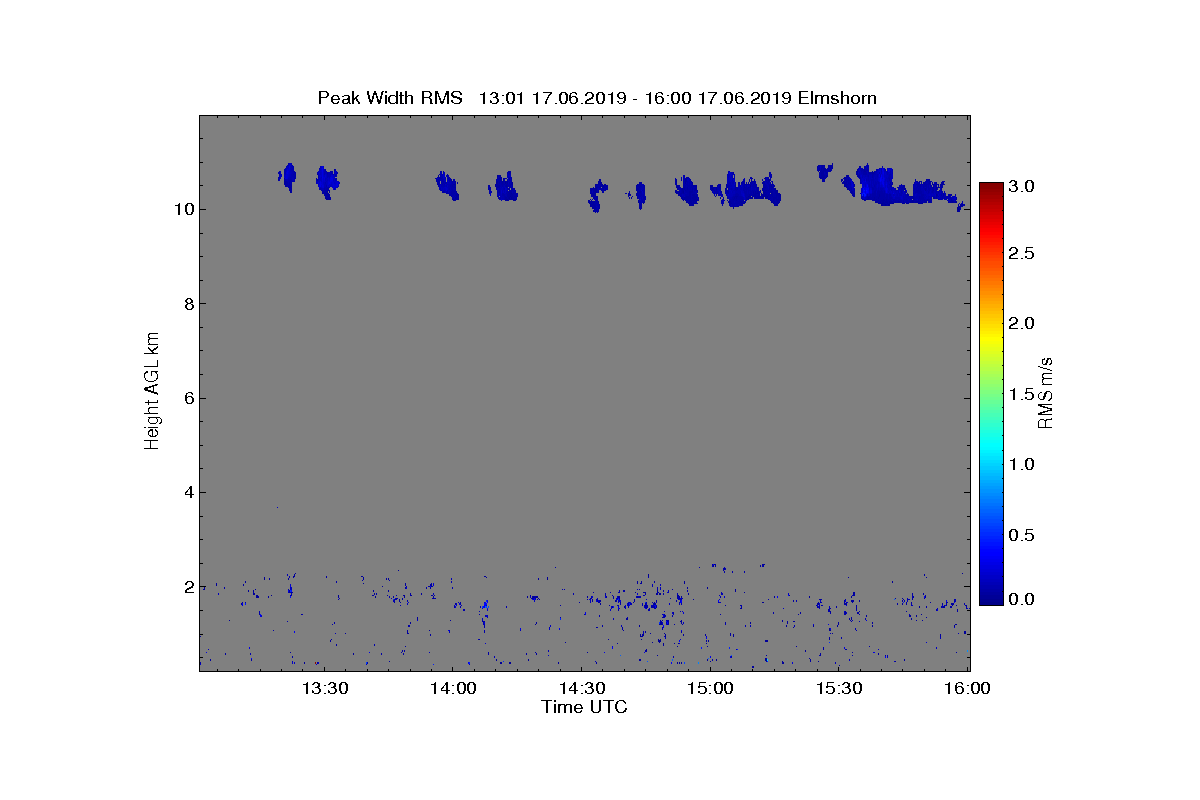Image resolution: width=1200 pixels, height=800 pixels.
Task: Click the height tick label '4'
Action: coord(188,492)
